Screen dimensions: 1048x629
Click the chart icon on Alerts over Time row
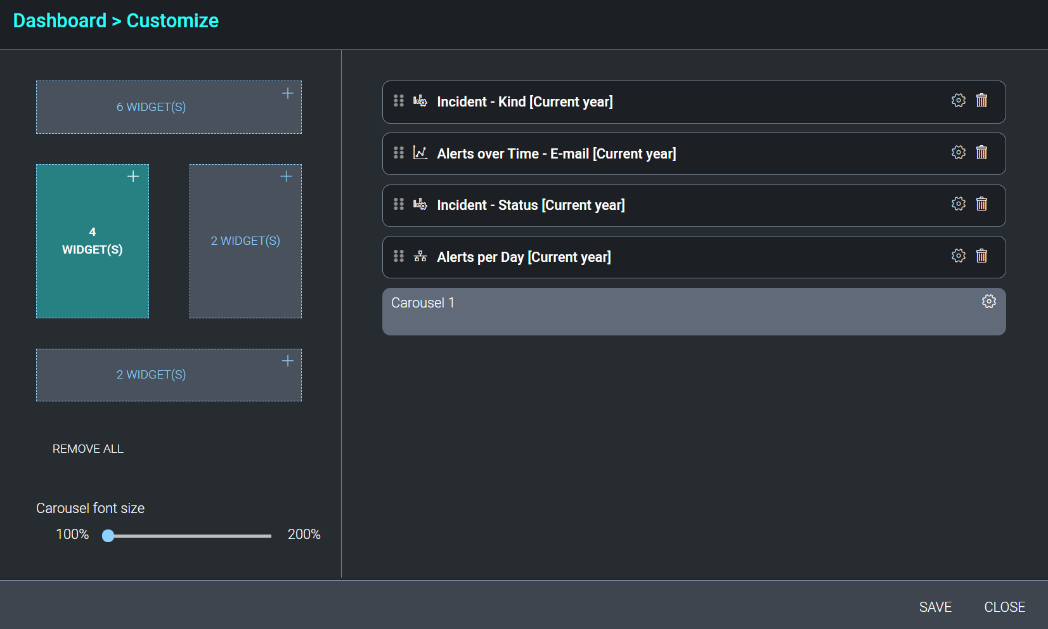click(419, 152)
